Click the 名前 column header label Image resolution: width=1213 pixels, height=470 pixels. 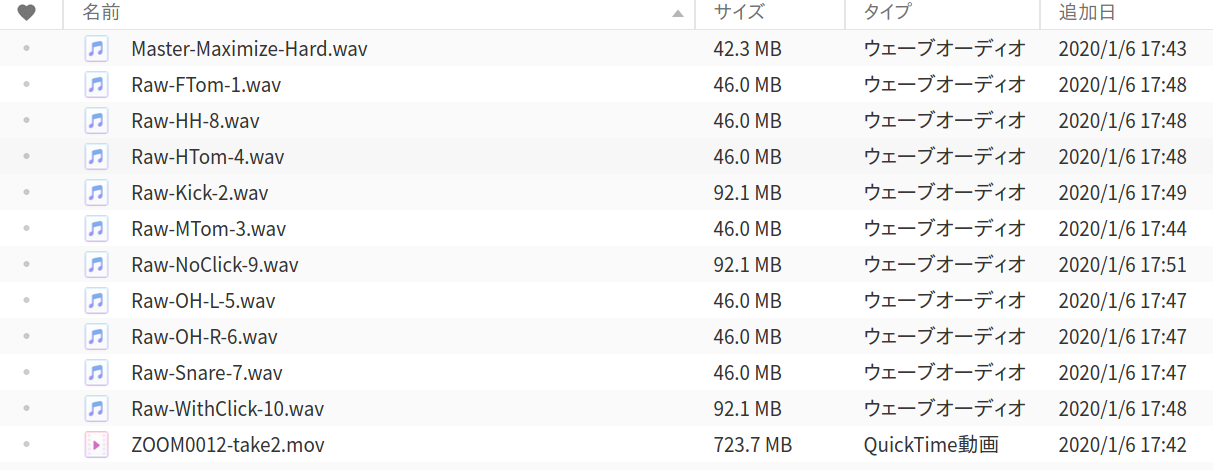101,13
